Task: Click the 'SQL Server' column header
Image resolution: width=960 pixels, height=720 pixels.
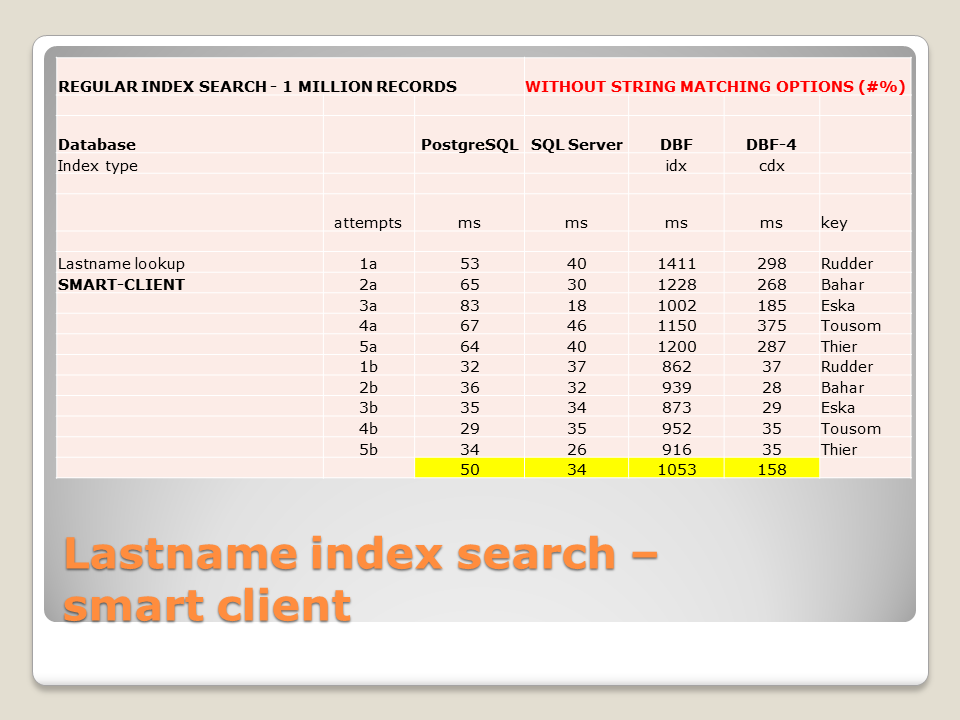Action: coord(576,145)
